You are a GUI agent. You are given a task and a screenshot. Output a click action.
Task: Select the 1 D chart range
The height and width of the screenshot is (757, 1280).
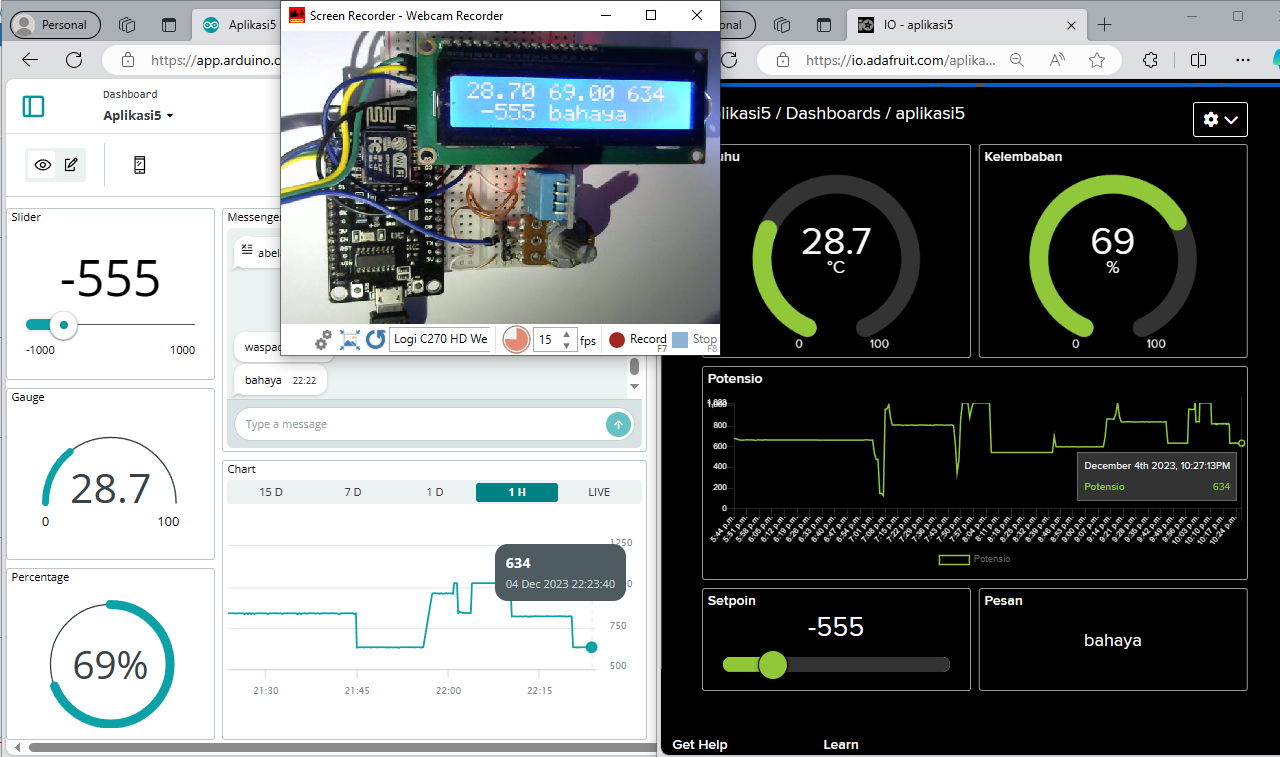pos(435,492)
